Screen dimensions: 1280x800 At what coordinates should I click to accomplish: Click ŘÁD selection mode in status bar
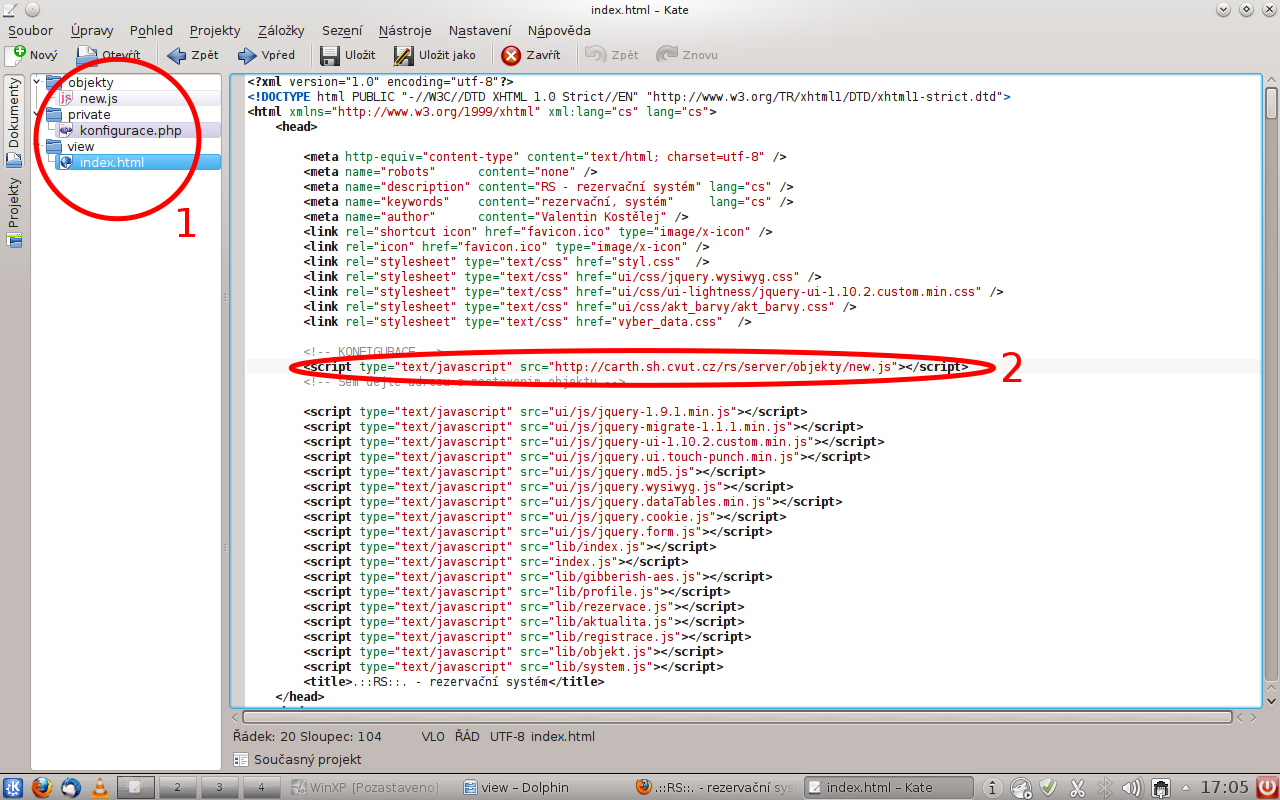click(x=467, y=736)
